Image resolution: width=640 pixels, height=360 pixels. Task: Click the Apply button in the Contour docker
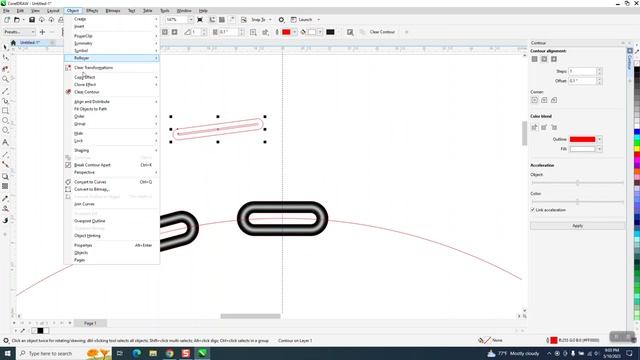(x=577, y=226)
